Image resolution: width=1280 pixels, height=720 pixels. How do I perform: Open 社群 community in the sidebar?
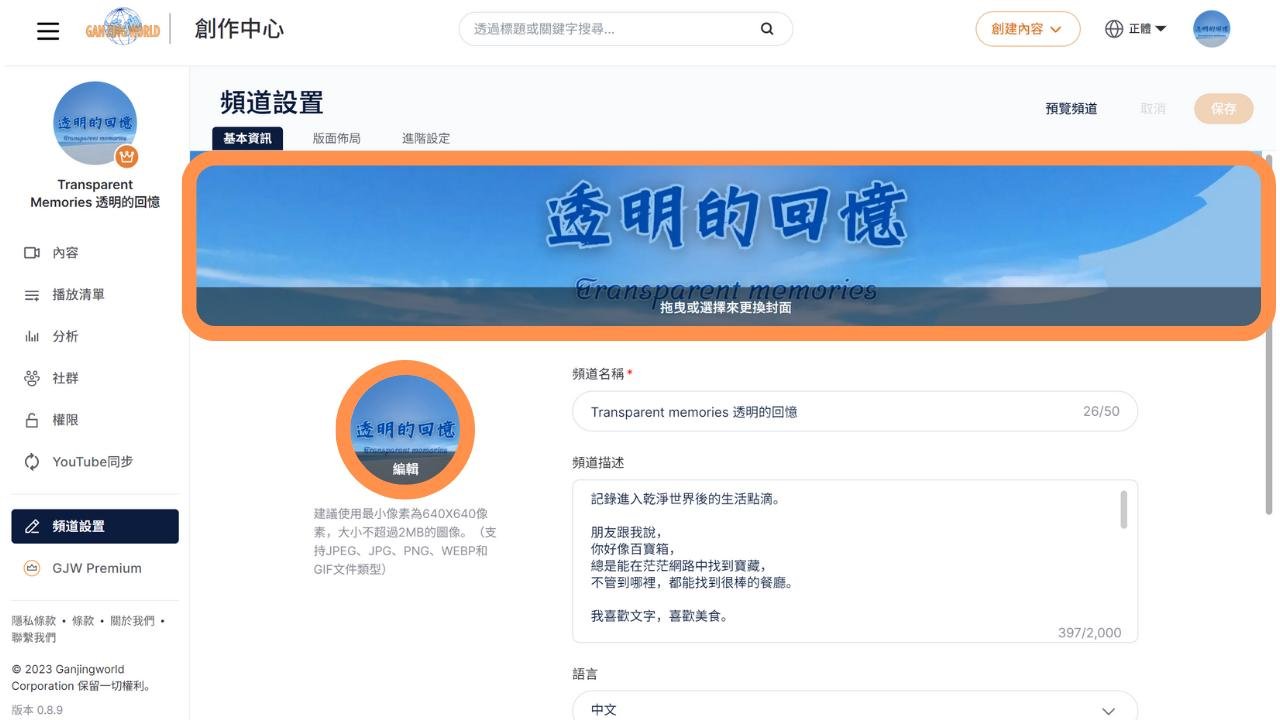[65, 378]
